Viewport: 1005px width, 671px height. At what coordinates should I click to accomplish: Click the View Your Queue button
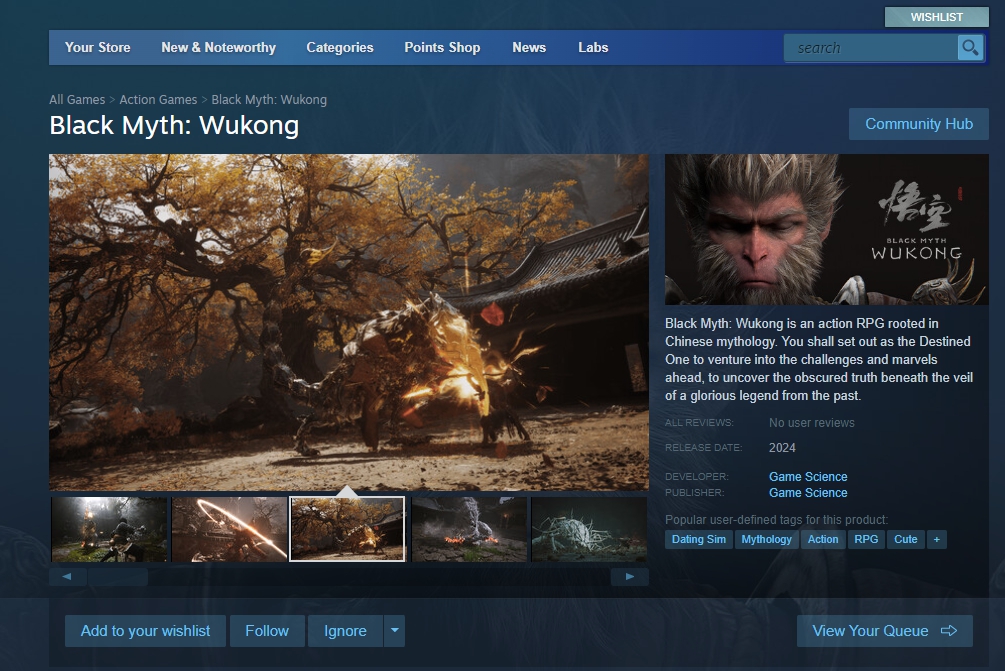[884, 631]
